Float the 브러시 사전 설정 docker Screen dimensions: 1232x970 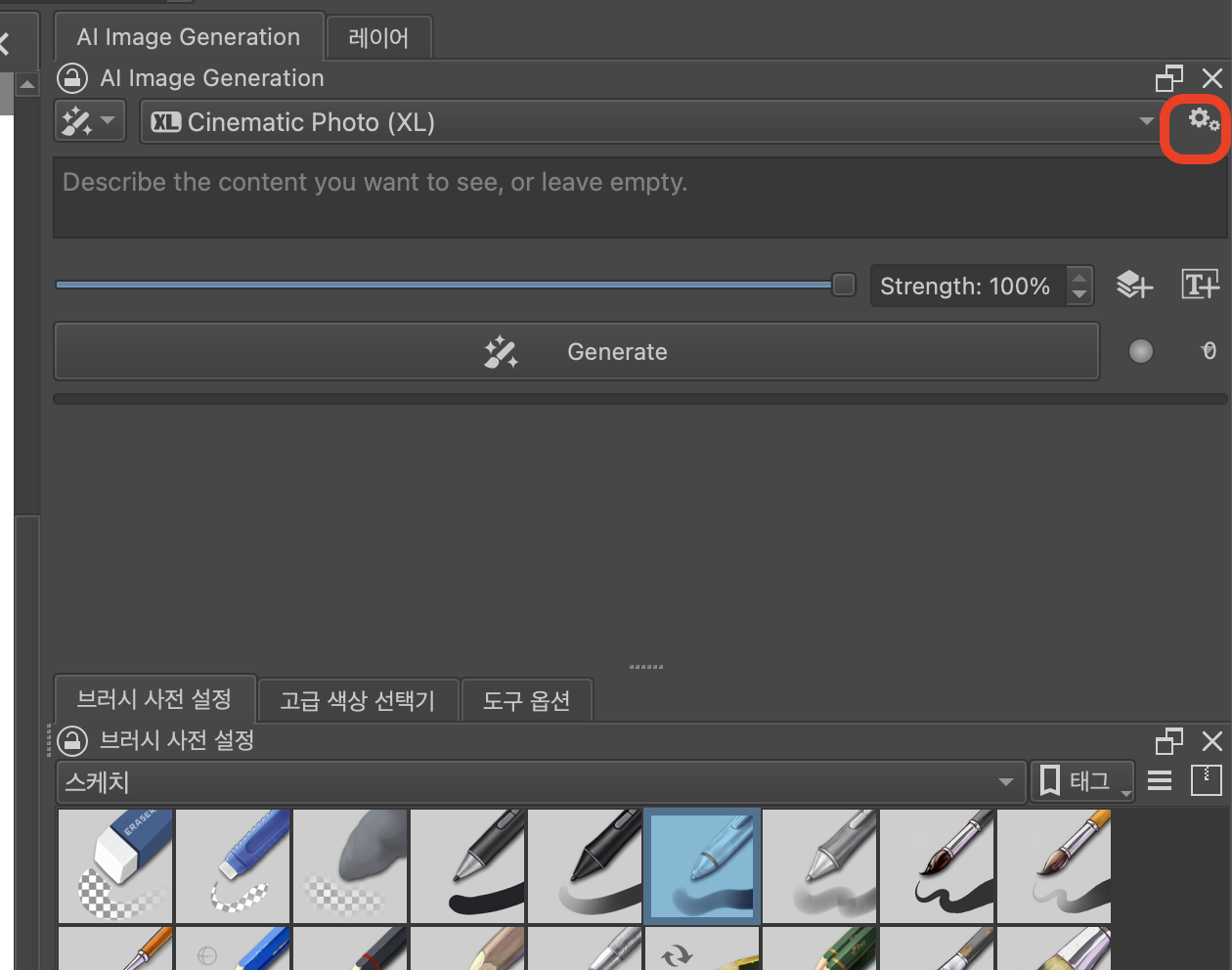[x=1169, y=741]
